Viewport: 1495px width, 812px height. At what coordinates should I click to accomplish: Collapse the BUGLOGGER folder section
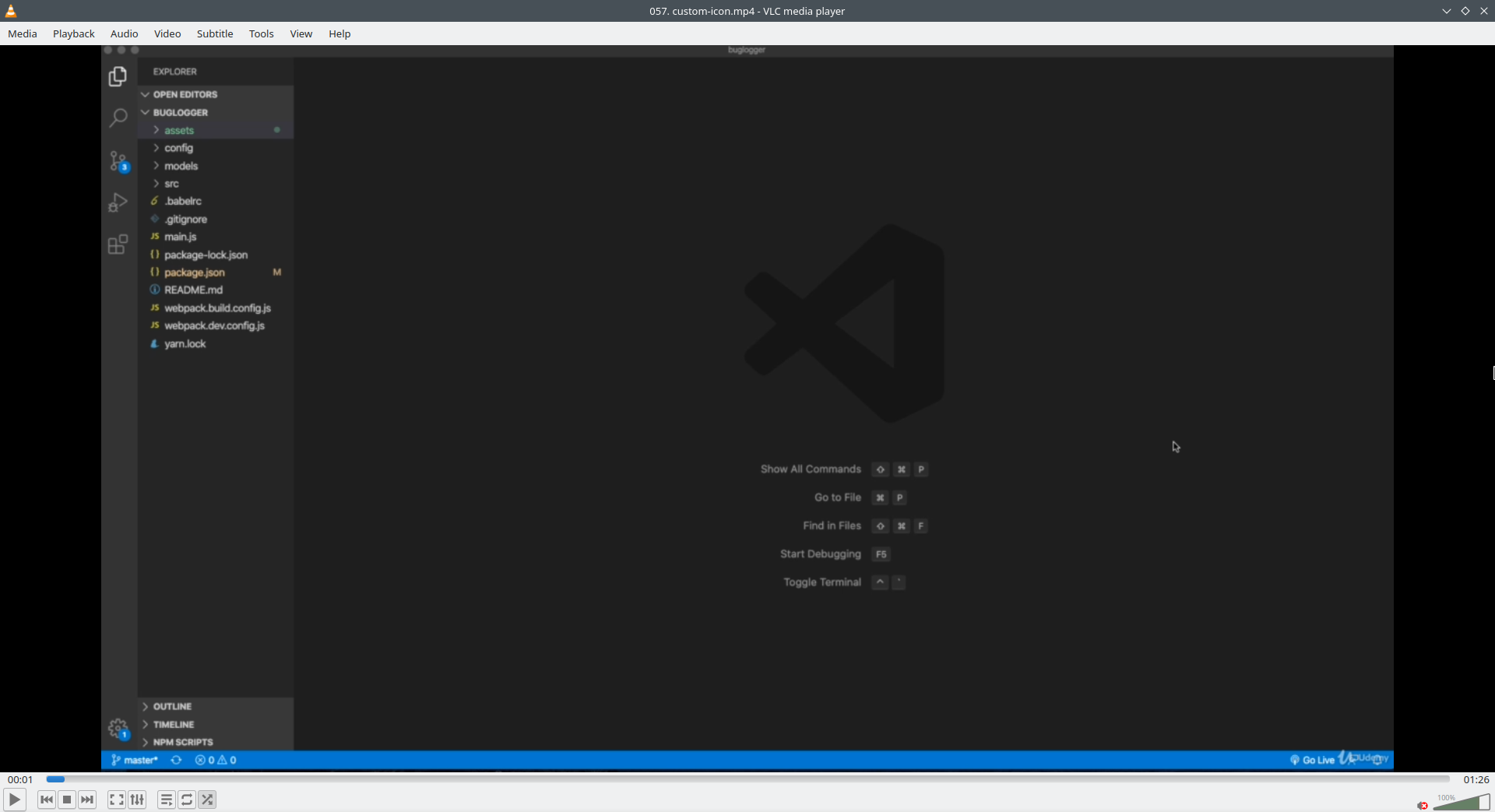click(216, 112)
